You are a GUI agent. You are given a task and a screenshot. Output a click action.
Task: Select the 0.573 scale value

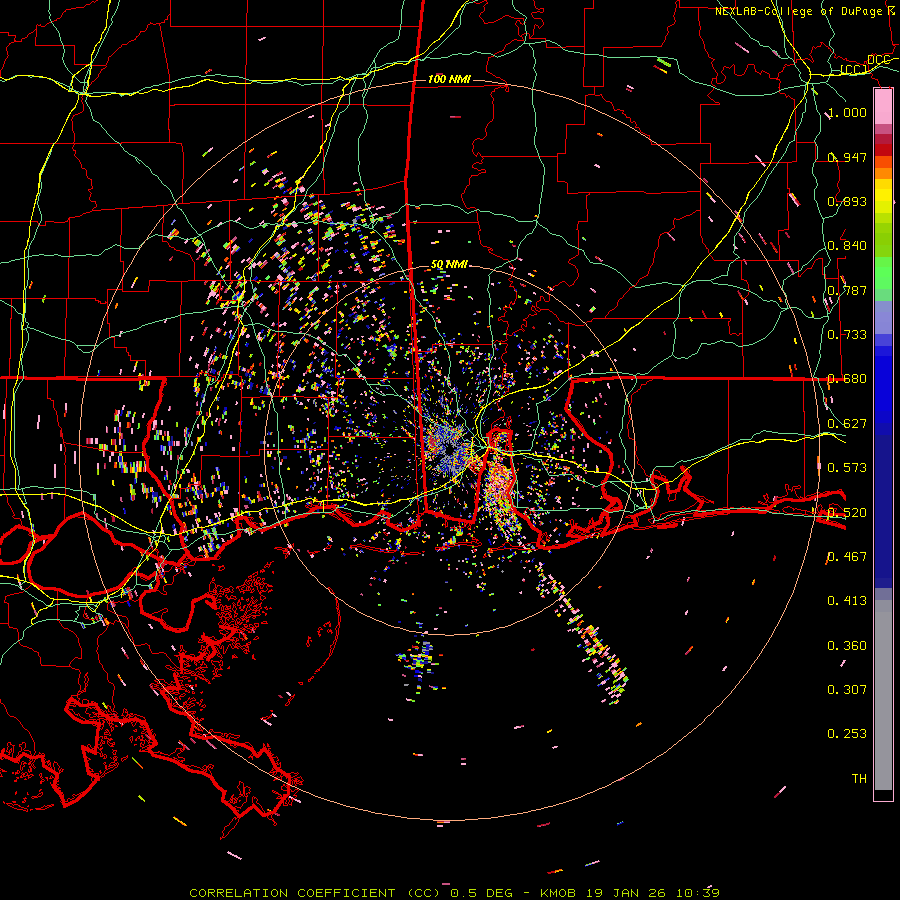[x=847, y=468]
